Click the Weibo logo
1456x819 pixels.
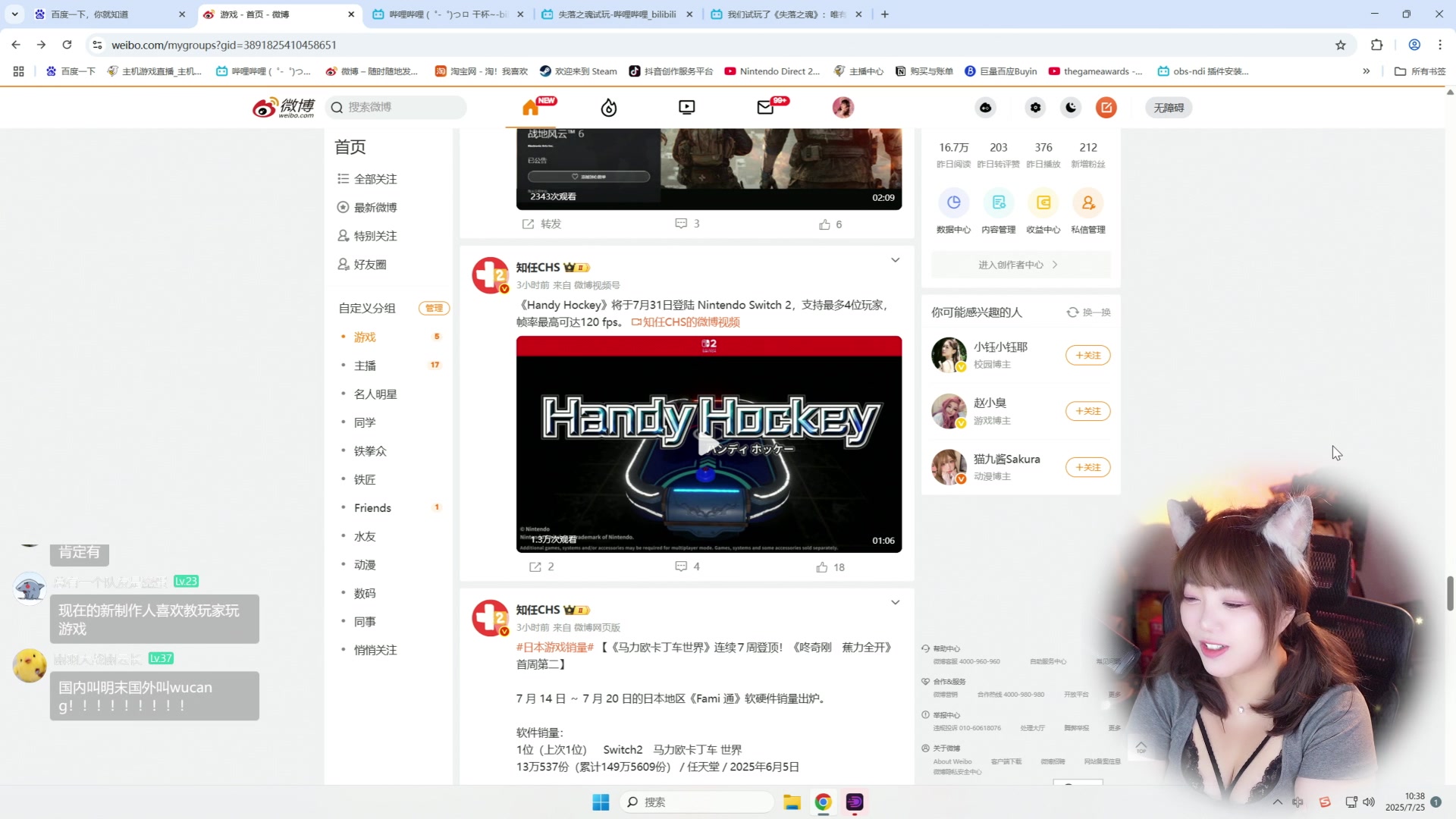[x=284, y=108]
